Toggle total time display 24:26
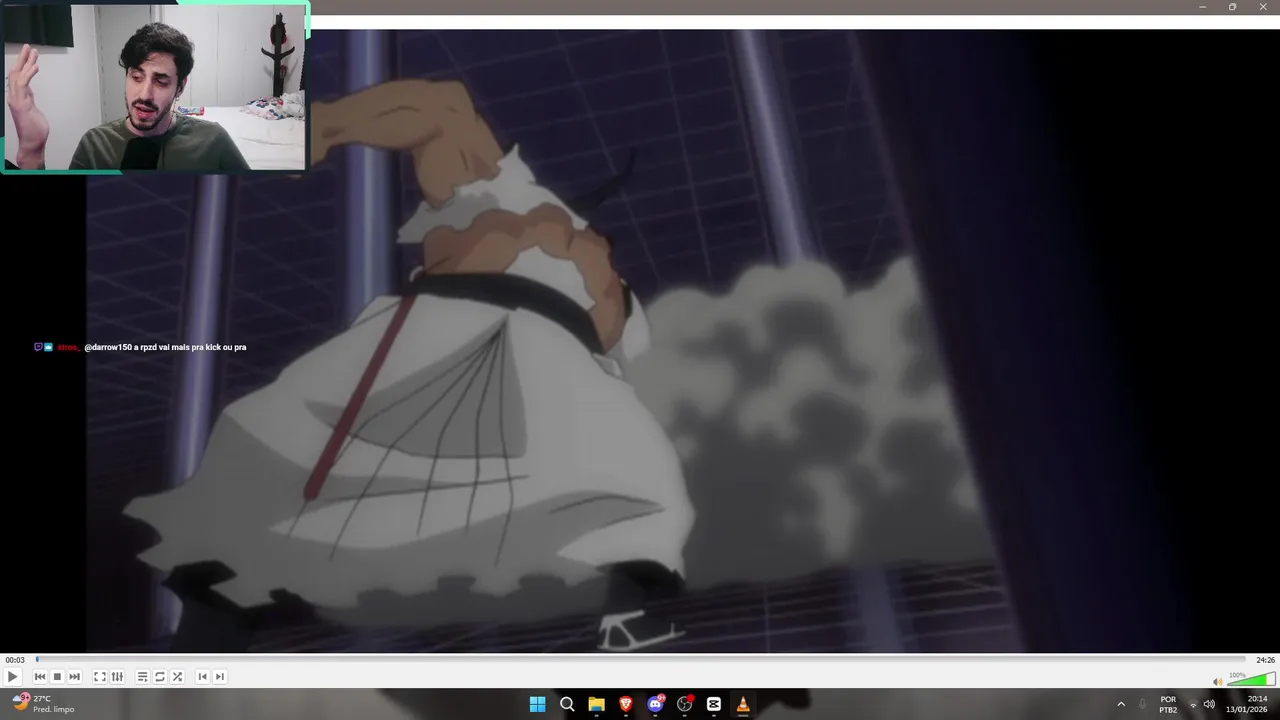 [x=1265, y=660]
